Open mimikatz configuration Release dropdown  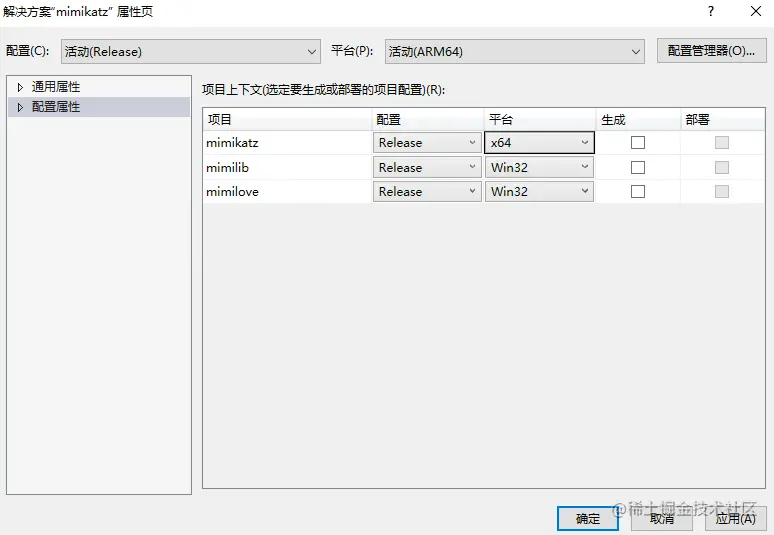(427, 143)
